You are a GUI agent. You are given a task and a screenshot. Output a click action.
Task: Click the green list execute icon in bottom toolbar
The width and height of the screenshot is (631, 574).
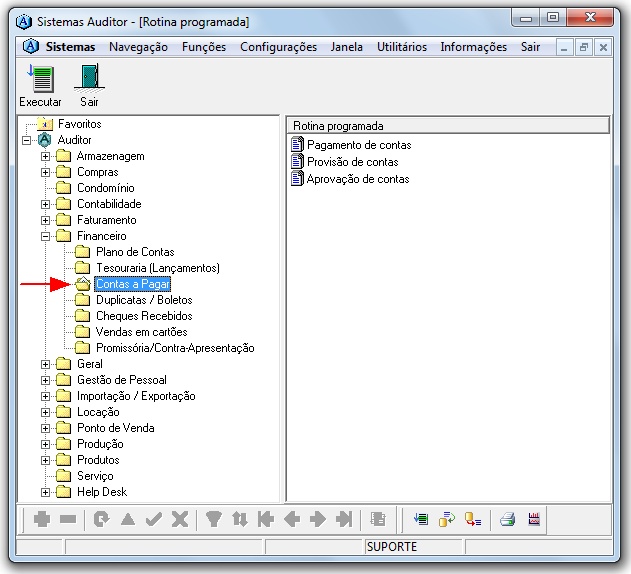click(x=421, y=519)
